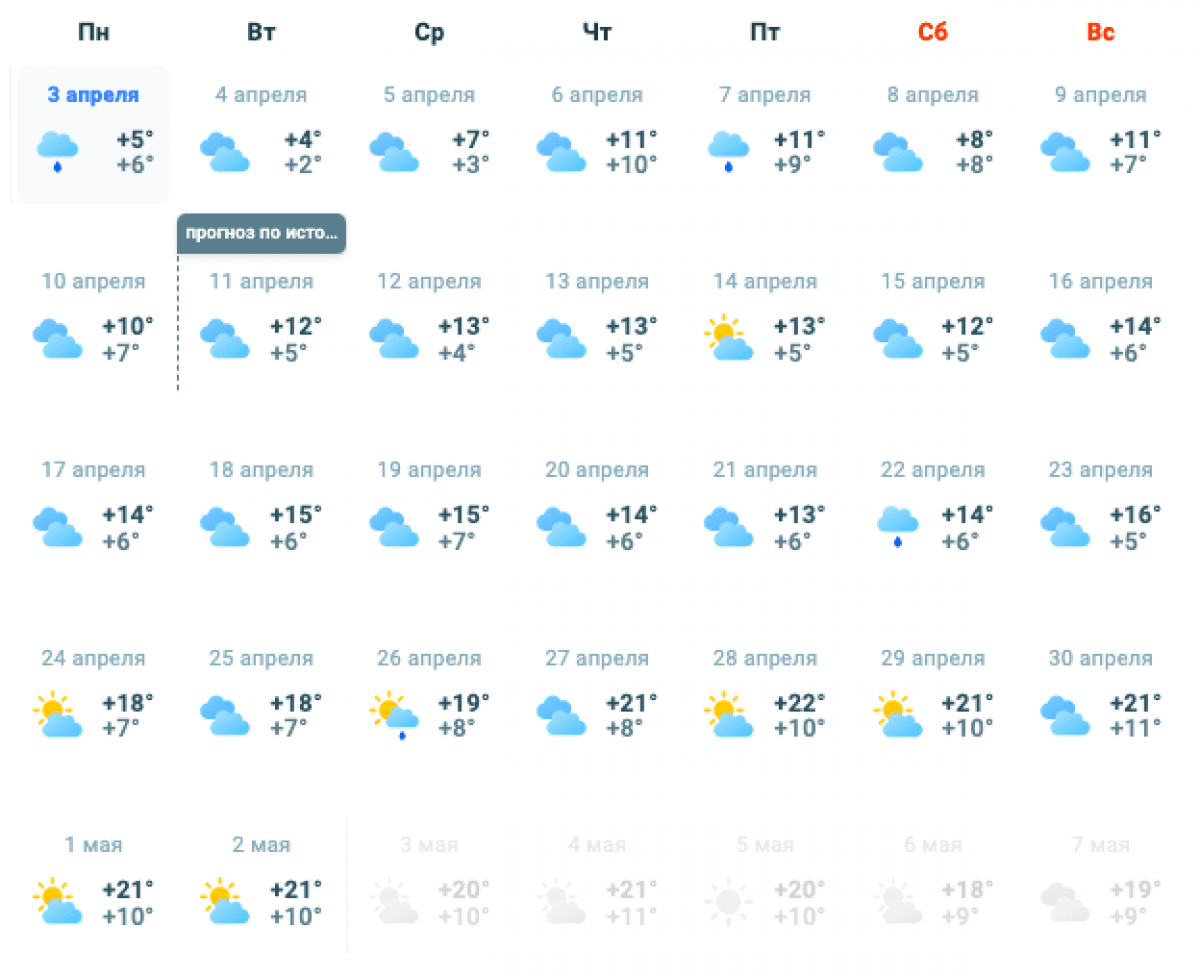Click the rain cloud icon on 7 апреля

[728, 151]
